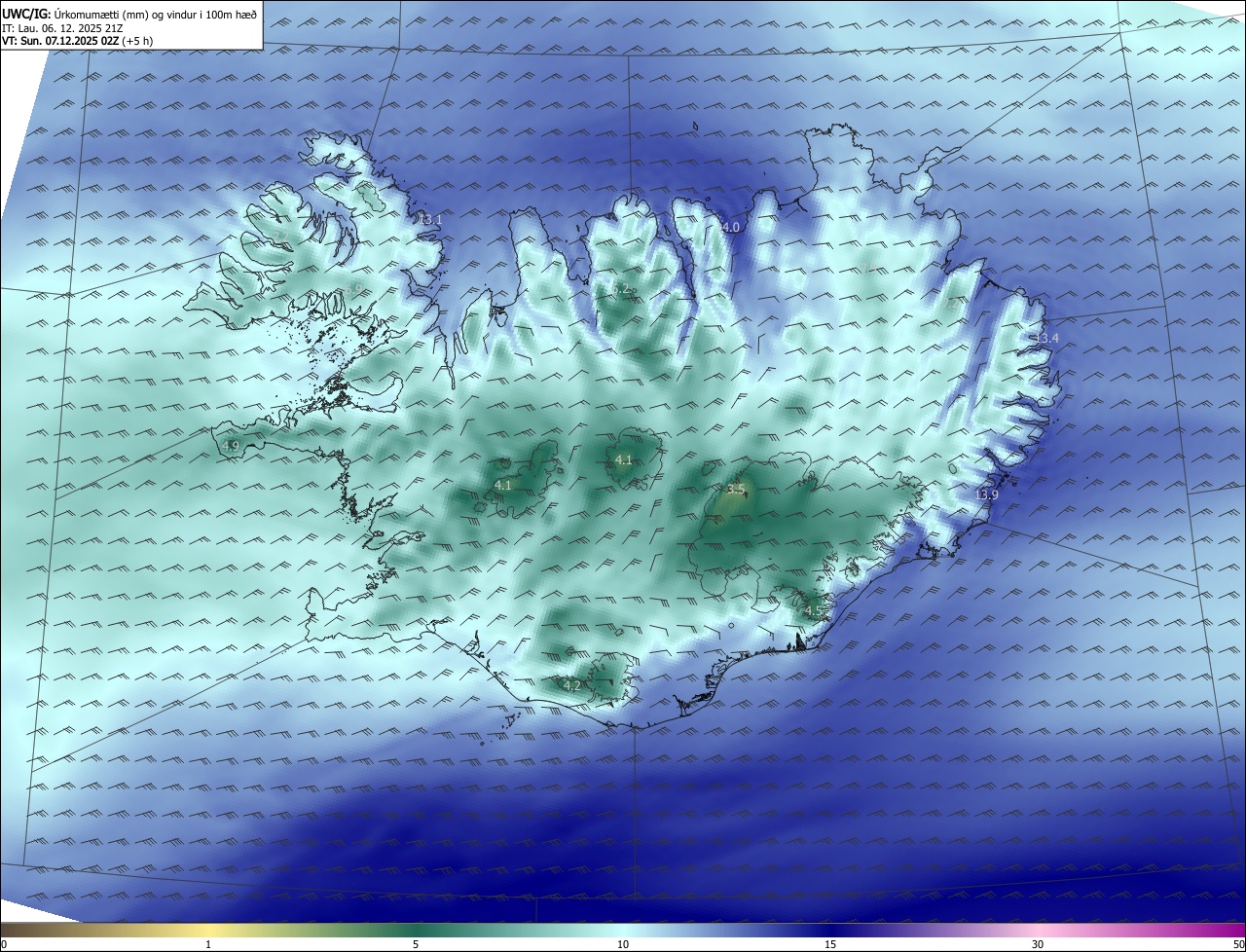Select the 13.9 value in the southeast fjords
The width and height of the screenshot is (1246, 952).
pos(986,495)
